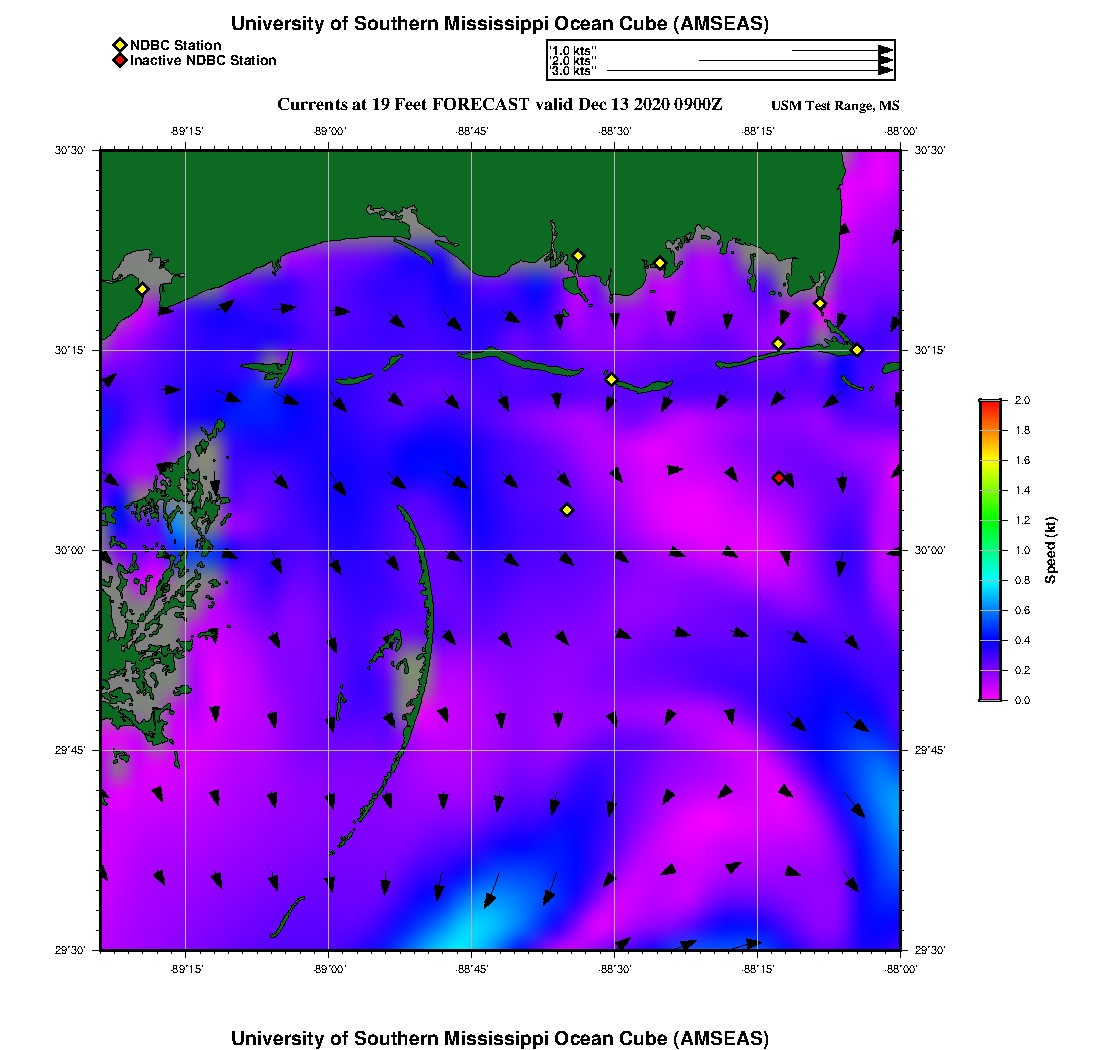Viewport: 1100px width, 1050px height.
Task: Click the 'Speed (kt)' color bar label
Action: pos(1050,550)
